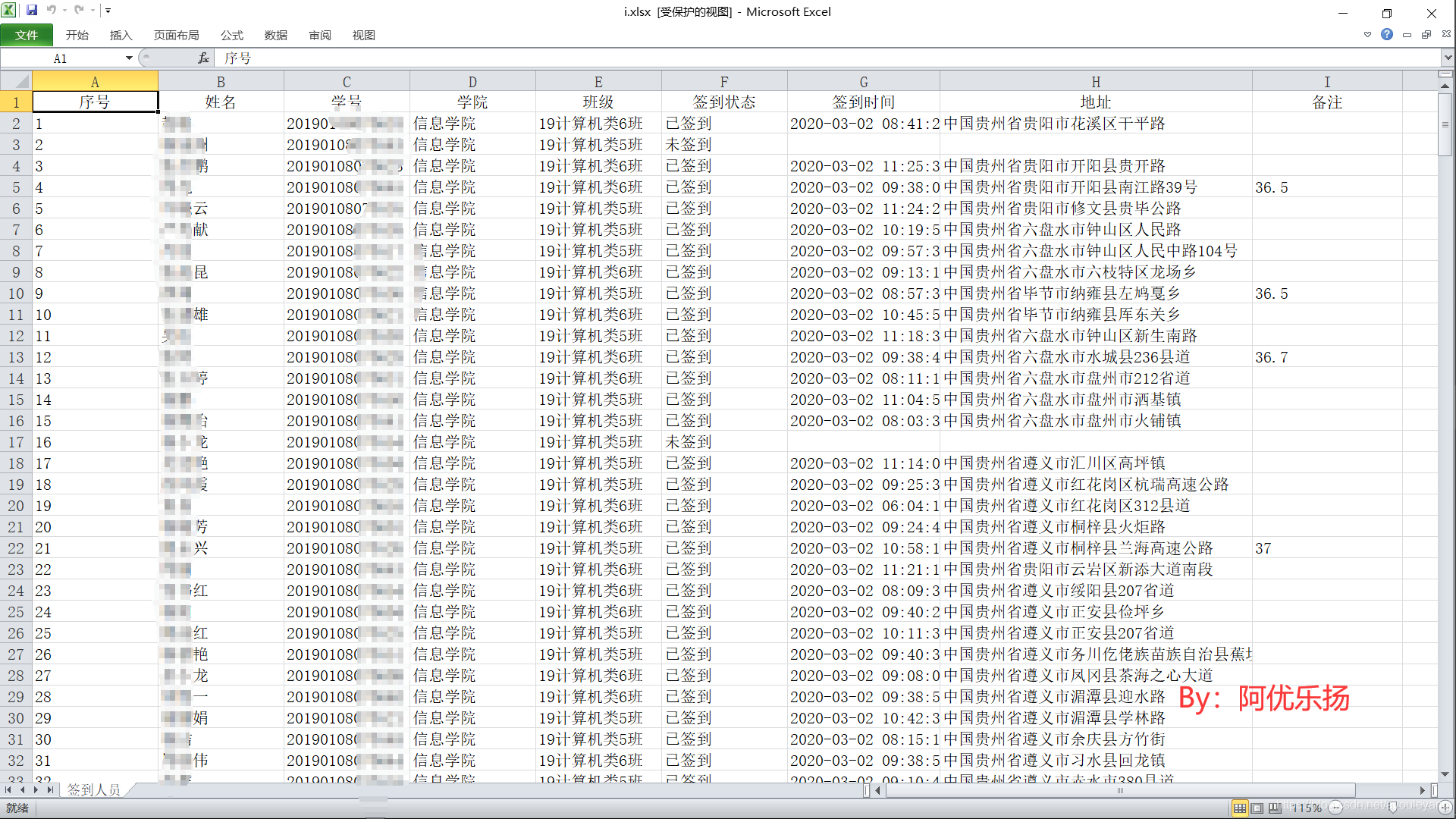Click the vertical scrollbar thumb
The height and width of the screenshot is (819, 1456).
click(x=1445, y=125)
